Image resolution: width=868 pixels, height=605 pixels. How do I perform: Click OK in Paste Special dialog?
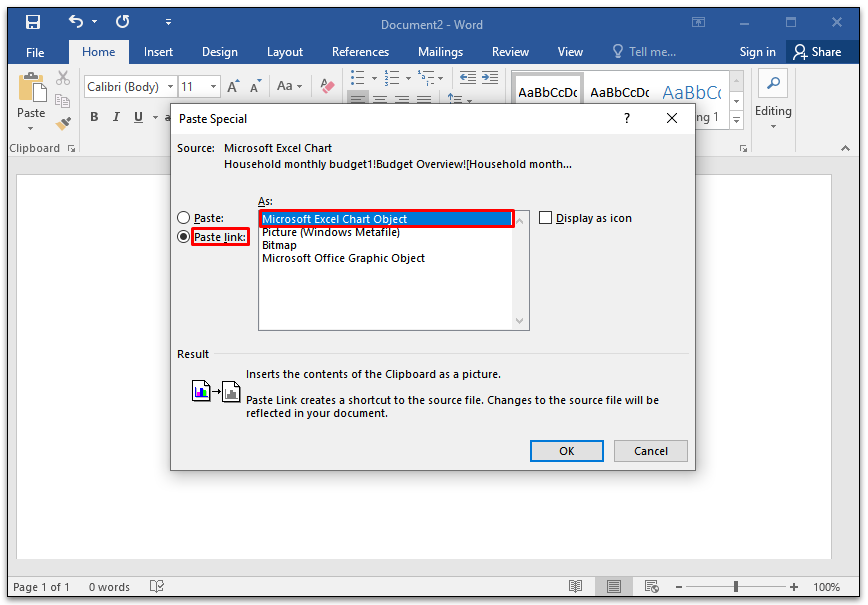pyautogui.click(x=566, y=451)
